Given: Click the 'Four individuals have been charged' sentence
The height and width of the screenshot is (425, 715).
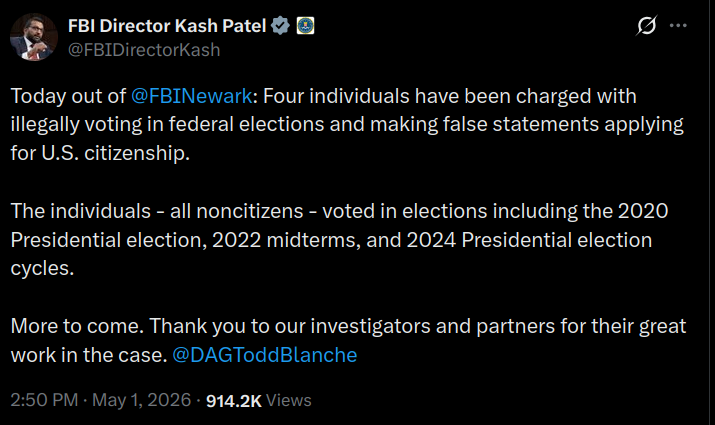Looking at the screenshot, I should (x=388, y=96).
